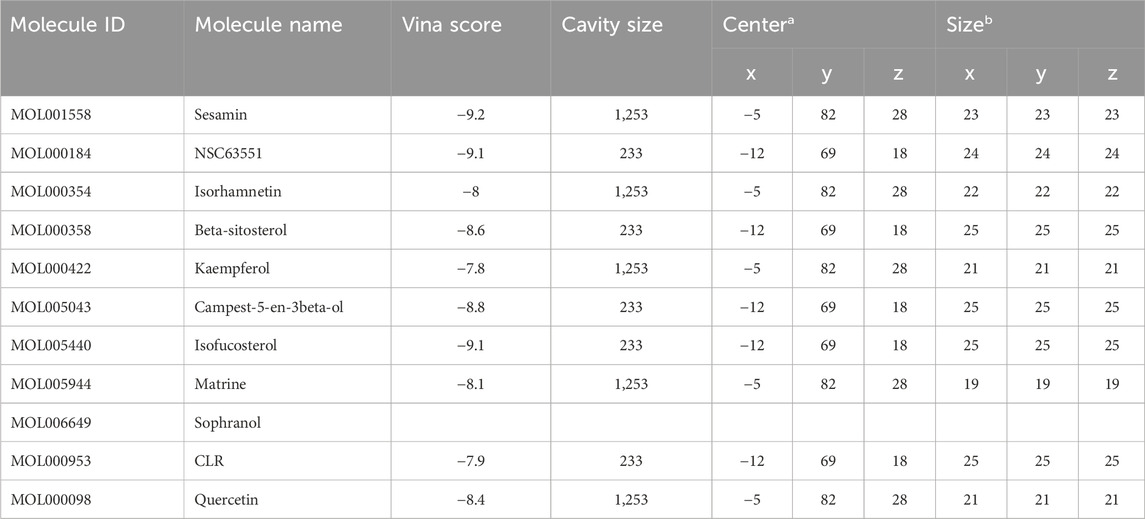Select the Matrine cell
The image size is (1145, 519).
pyautogui.click(x=287, y=384)
